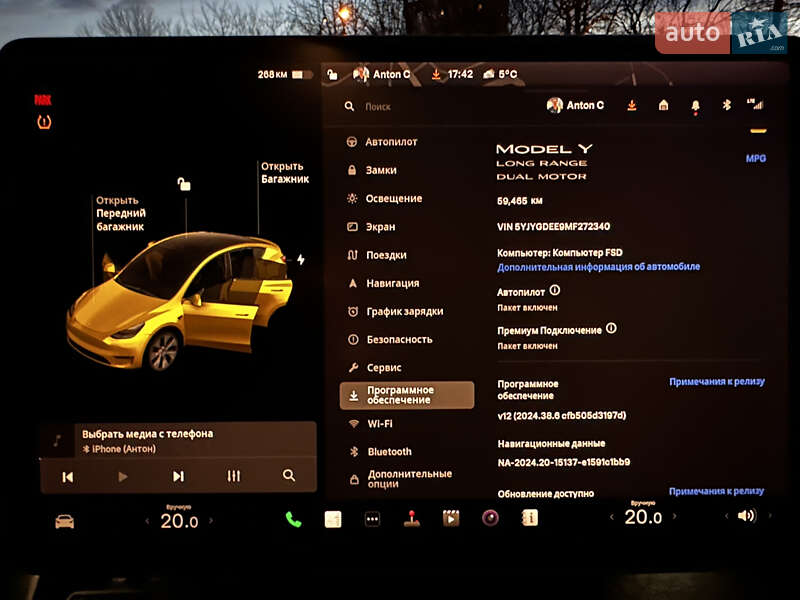Open the dashcam camera app
800x600 pixels.
490,518
